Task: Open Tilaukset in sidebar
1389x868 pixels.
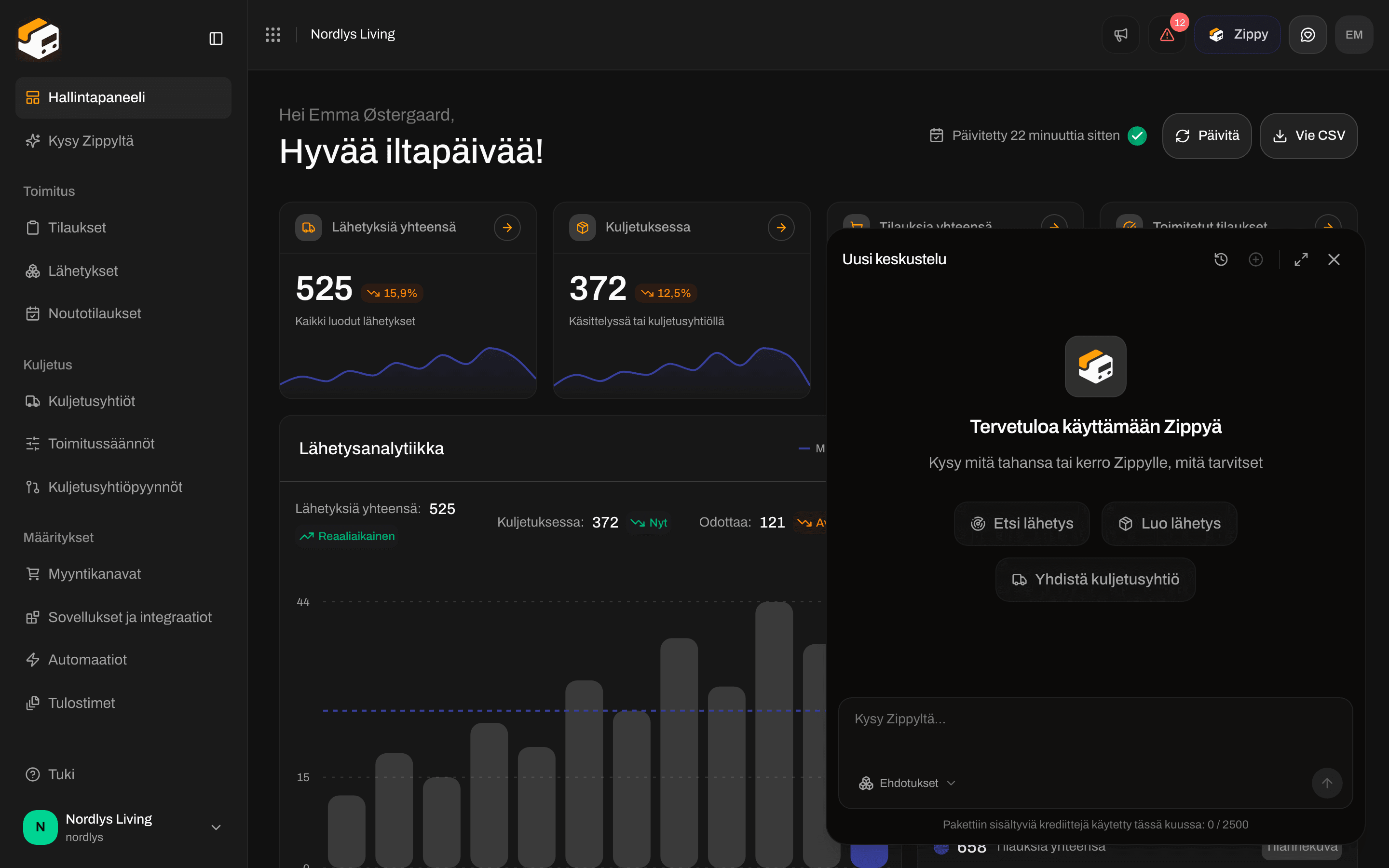Action: pyautogui.click(x=123, y=227)
